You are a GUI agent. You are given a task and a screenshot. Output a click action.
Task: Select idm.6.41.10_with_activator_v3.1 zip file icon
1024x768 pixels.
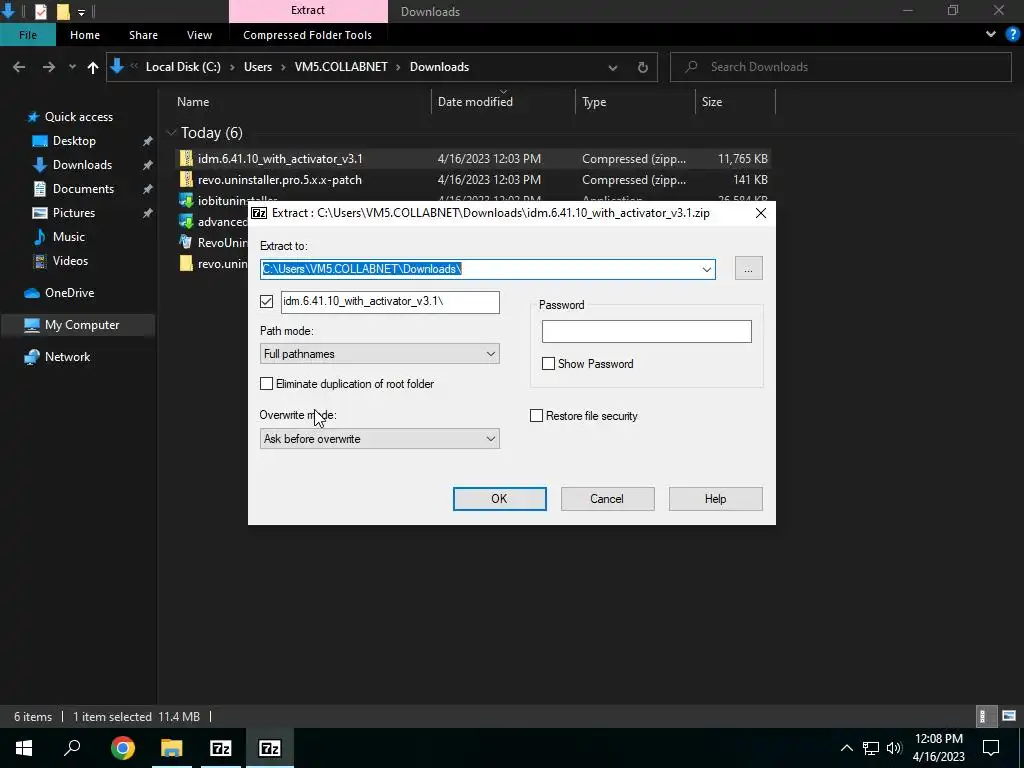tap(186, 159)
